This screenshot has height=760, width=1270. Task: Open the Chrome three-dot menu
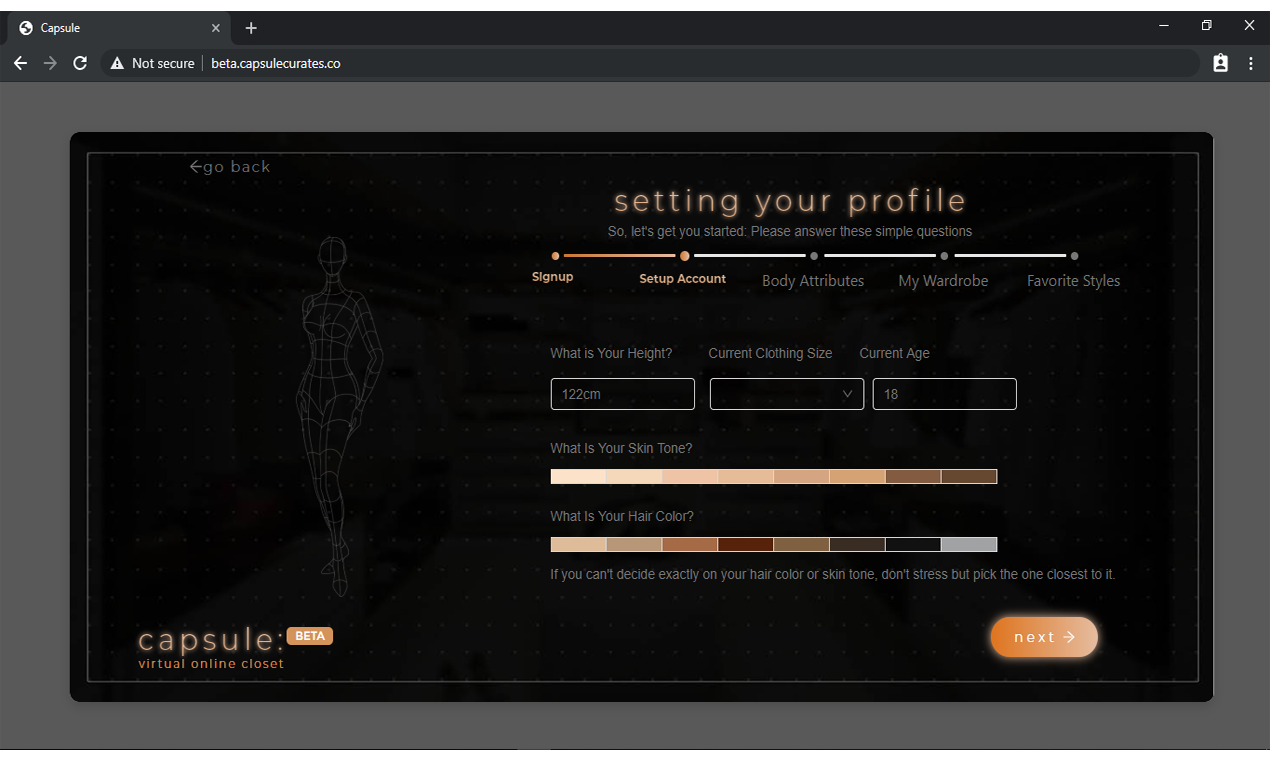[x=1250, y=63]
